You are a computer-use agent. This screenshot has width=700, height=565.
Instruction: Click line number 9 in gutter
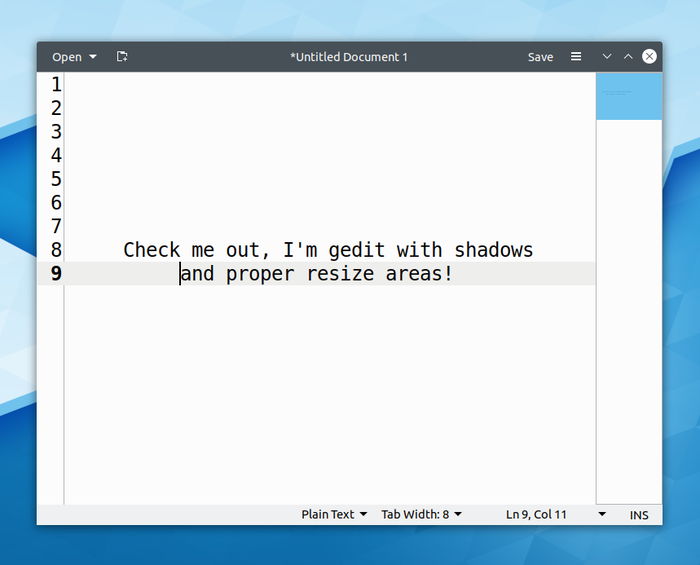coord(56,274)
